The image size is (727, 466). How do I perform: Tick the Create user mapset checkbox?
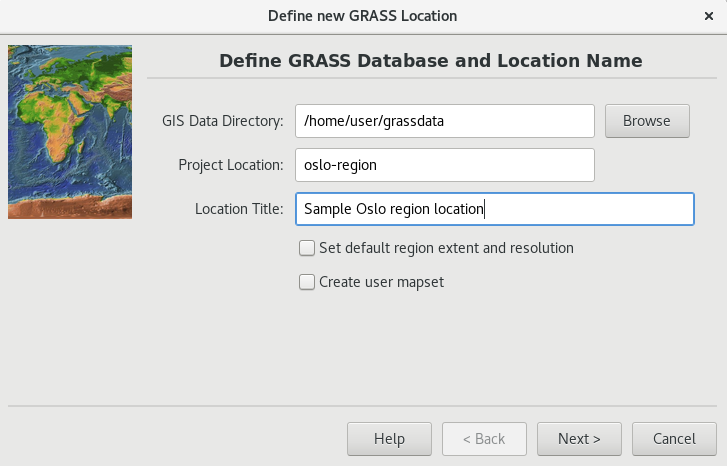tap(306, 282)
